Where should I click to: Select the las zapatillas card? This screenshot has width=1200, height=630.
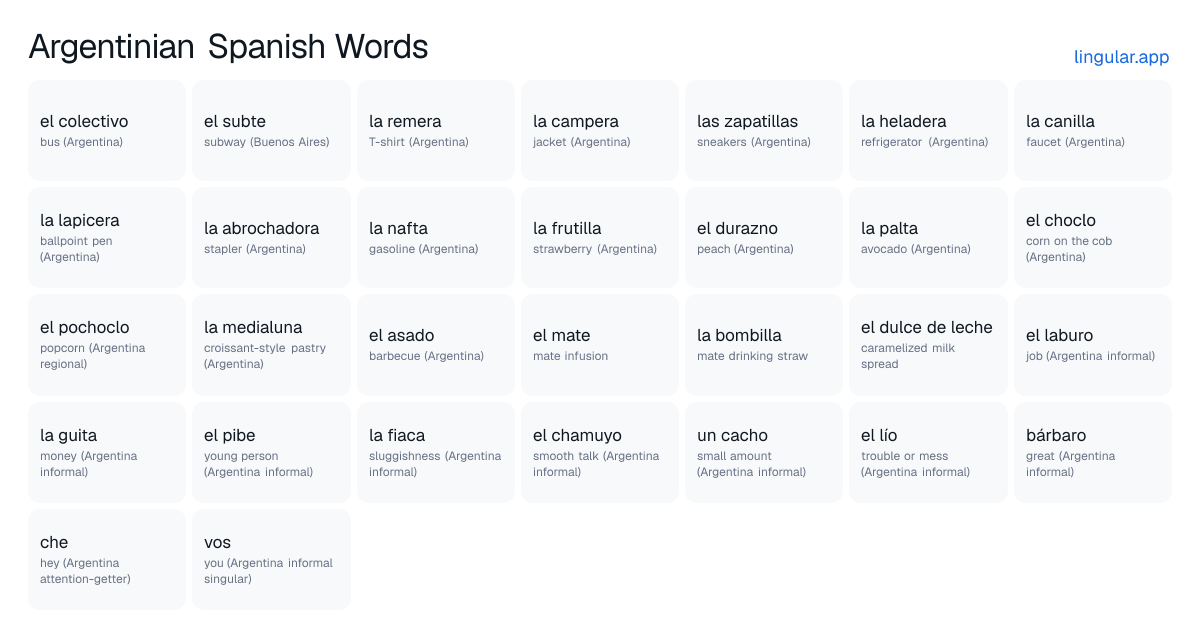[x=764, y=131]
